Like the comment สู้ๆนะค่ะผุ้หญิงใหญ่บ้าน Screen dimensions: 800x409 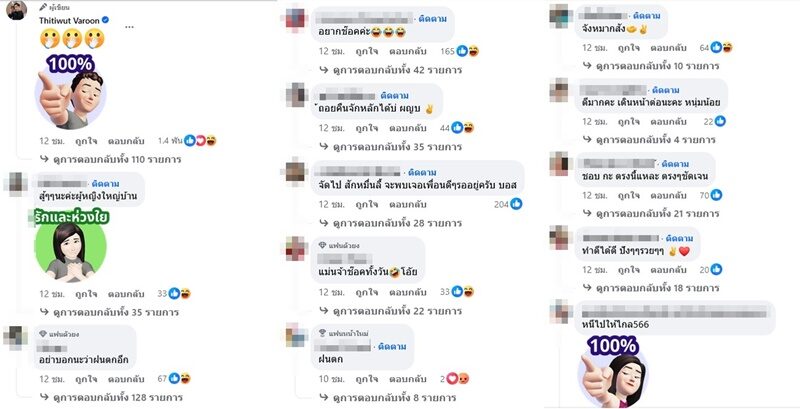click(x=86, y=294)
